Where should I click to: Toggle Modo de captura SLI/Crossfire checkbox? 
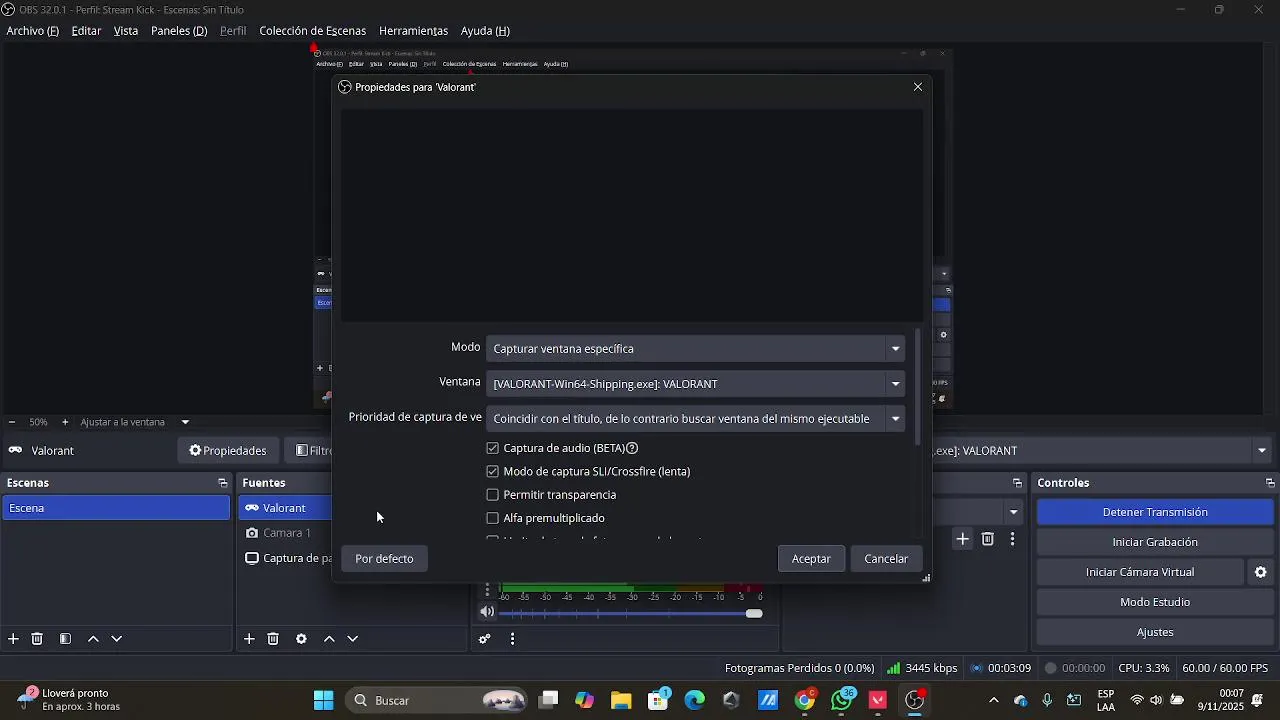pyautogui.click(x=492, y=471)
